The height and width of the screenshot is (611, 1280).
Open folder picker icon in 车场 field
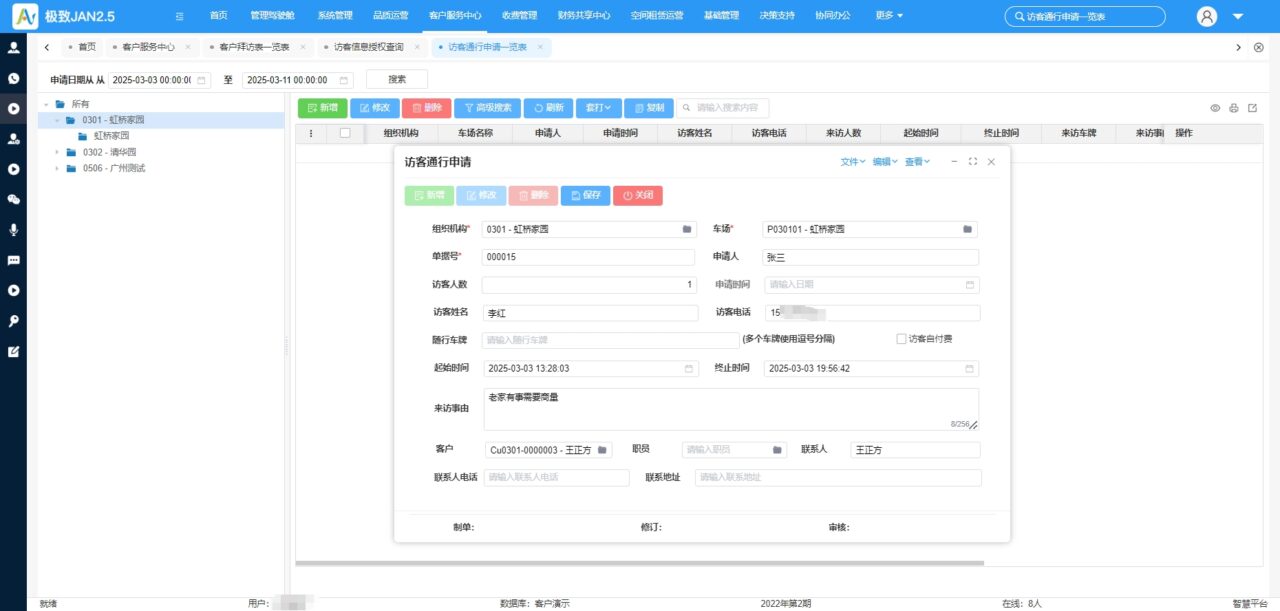[x=967, y=229]
